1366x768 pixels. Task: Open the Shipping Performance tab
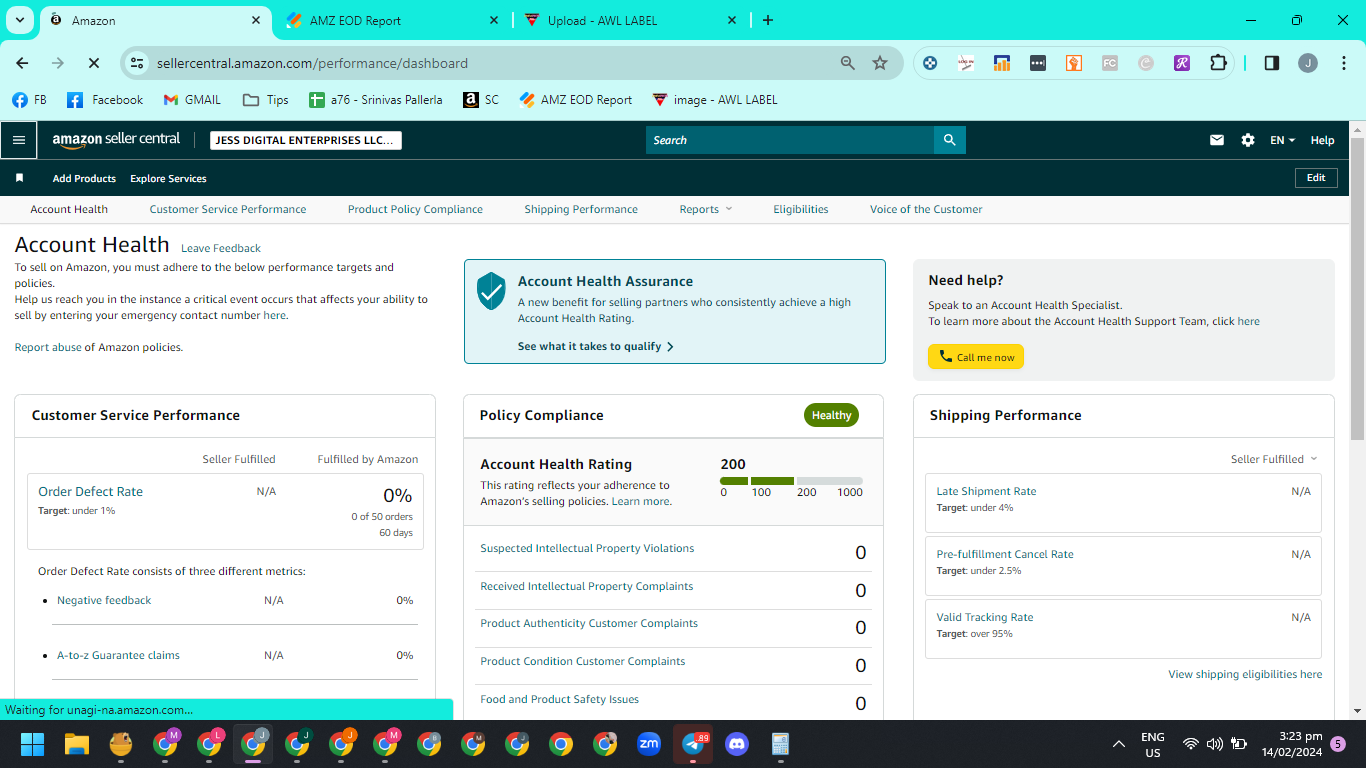581,209
